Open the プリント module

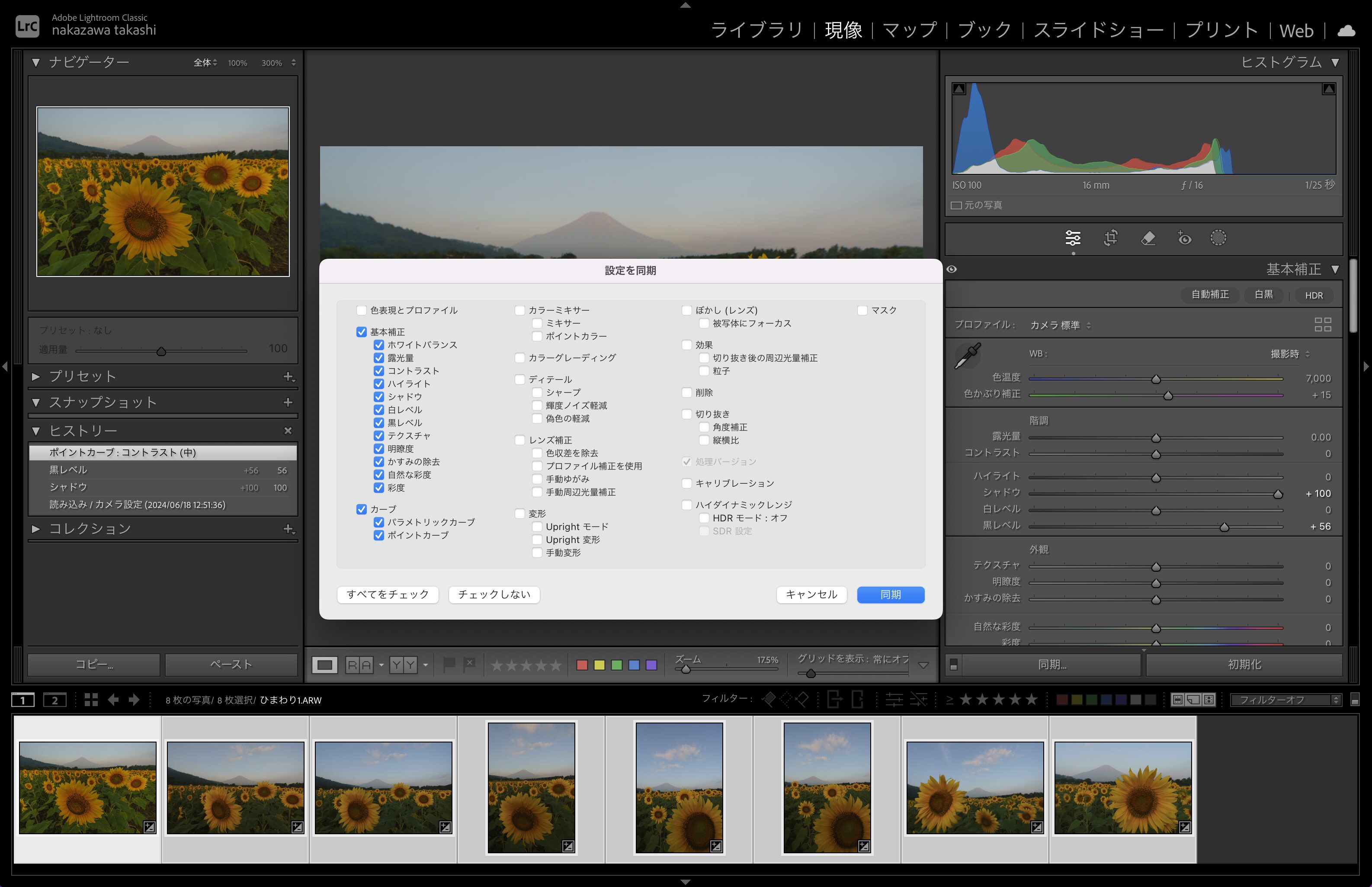tap(1221, 30)
